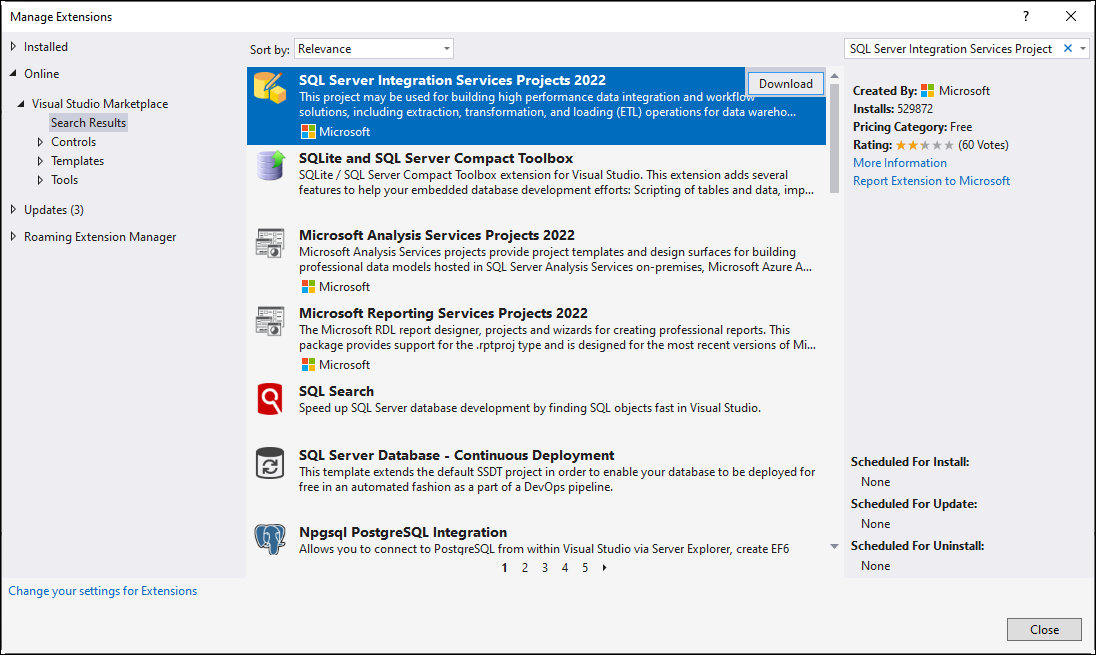This screenshot has width=1096, height=655.
Task: Click the Scheduled For Update label
Action: click(914, 503)
